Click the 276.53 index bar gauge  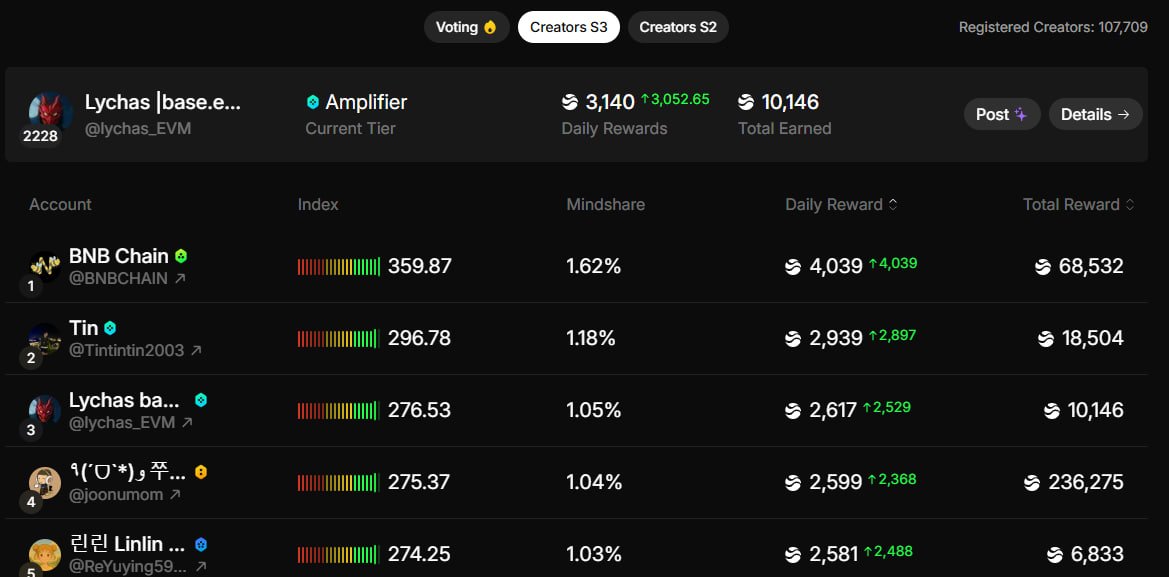tap(338, 411)
